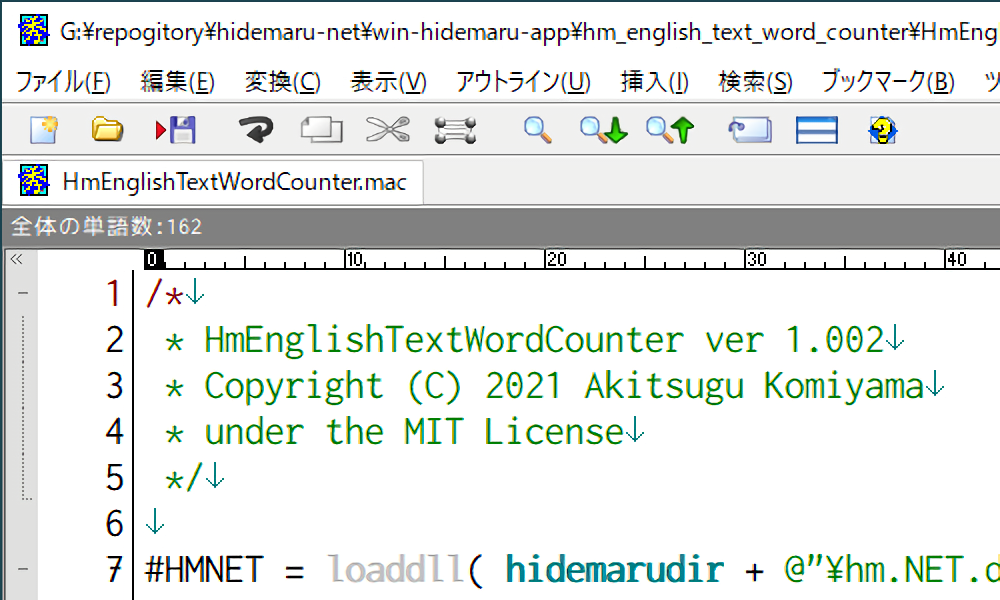The height and width of the screenshot is (600, 1000).
Task: Click the scissors cut icon
Action: click(387, 130)
